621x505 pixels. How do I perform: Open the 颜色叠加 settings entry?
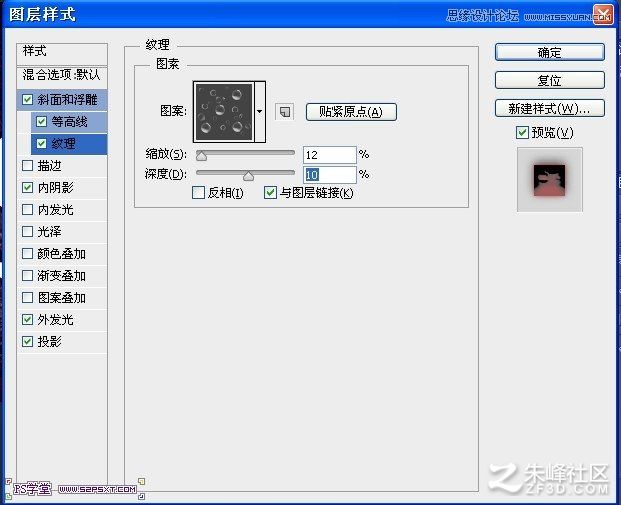coord(61,253)
